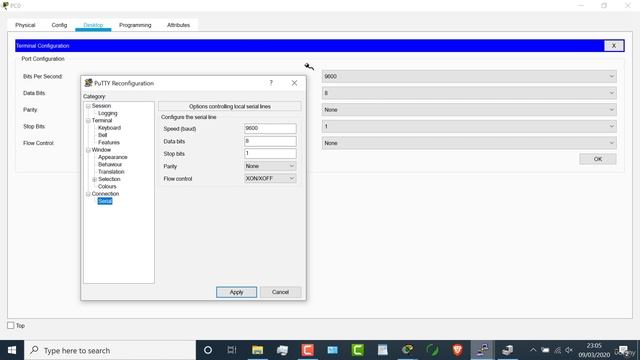Switch to the Physical tab

[x=25, y=25]
